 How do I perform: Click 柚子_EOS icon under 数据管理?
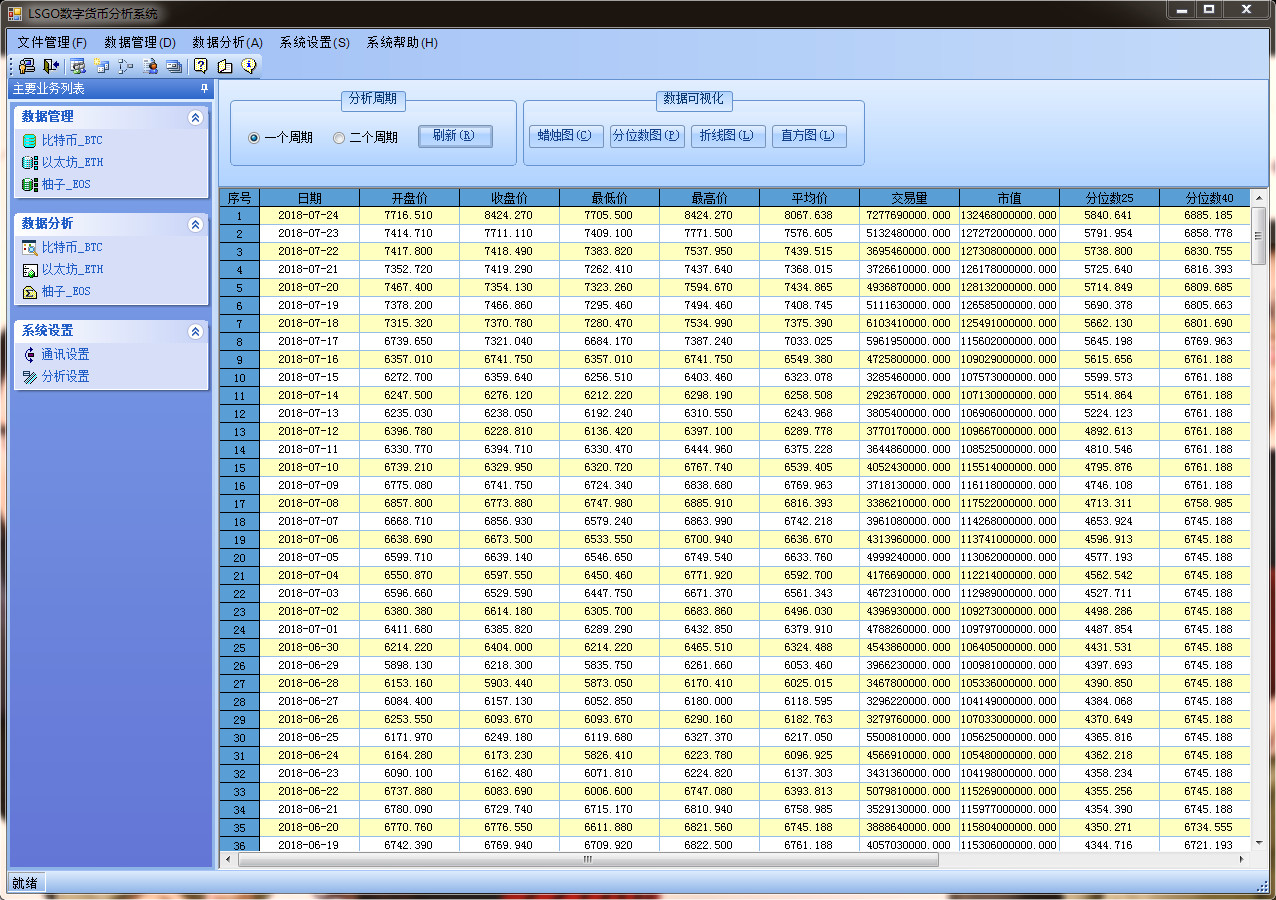[x=29, y=184]
